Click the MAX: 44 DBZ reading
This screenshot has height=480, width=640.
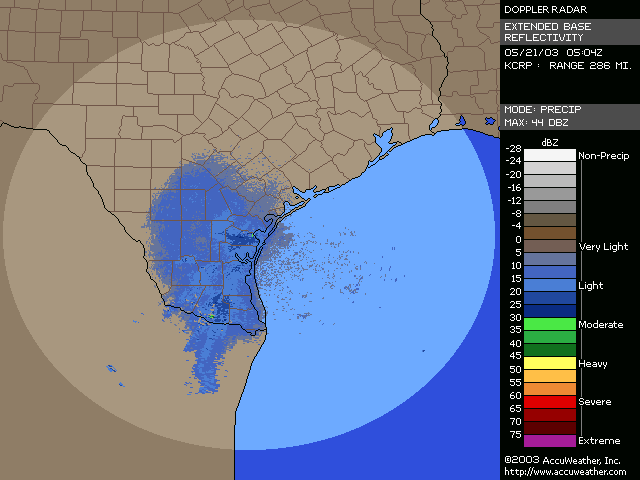(x=536, y=122)
